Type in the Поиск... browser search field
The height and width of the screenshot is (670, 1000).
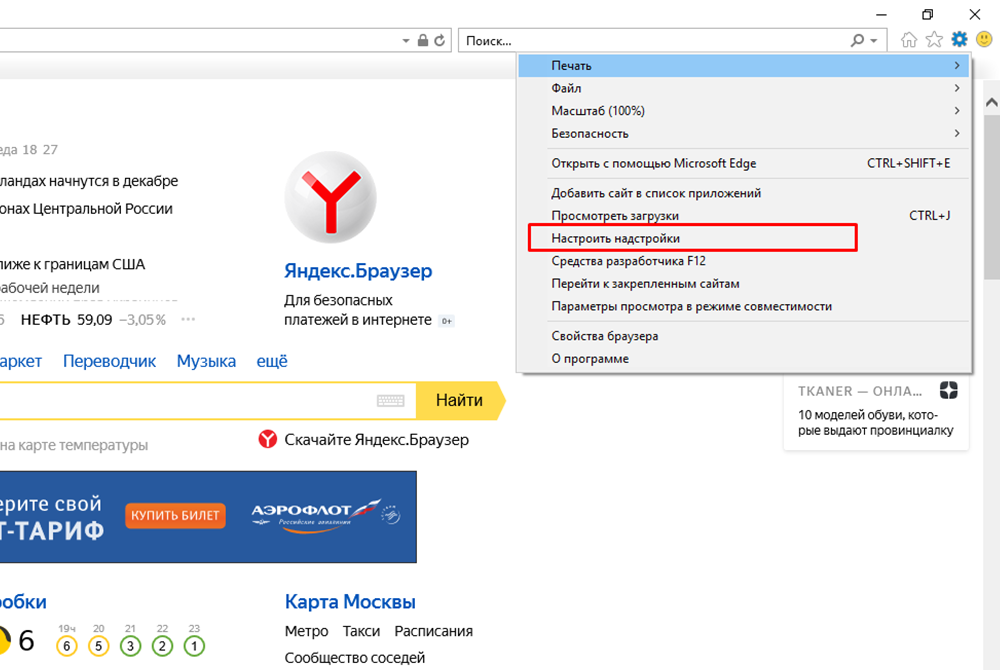[x=650, y=41]
